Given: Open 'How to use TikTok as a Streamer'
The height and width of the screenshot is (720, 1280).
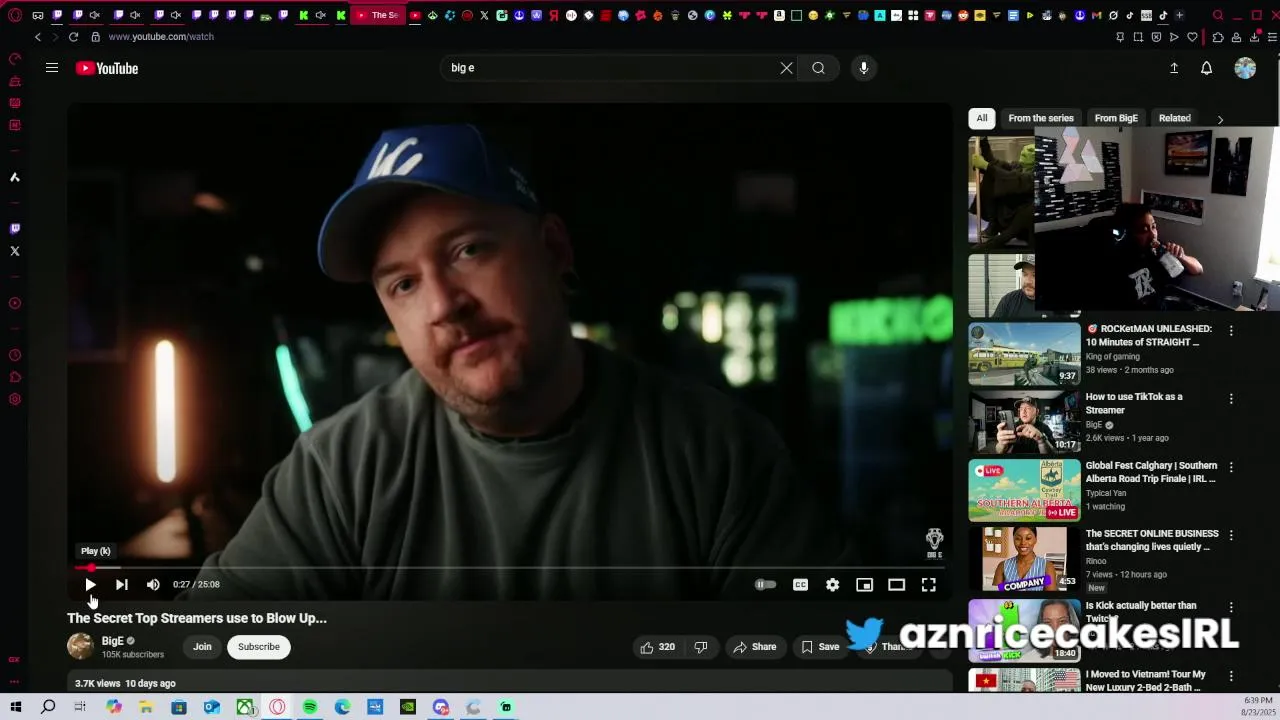Looking at the screenshot, I should [x=1134, y=403].
